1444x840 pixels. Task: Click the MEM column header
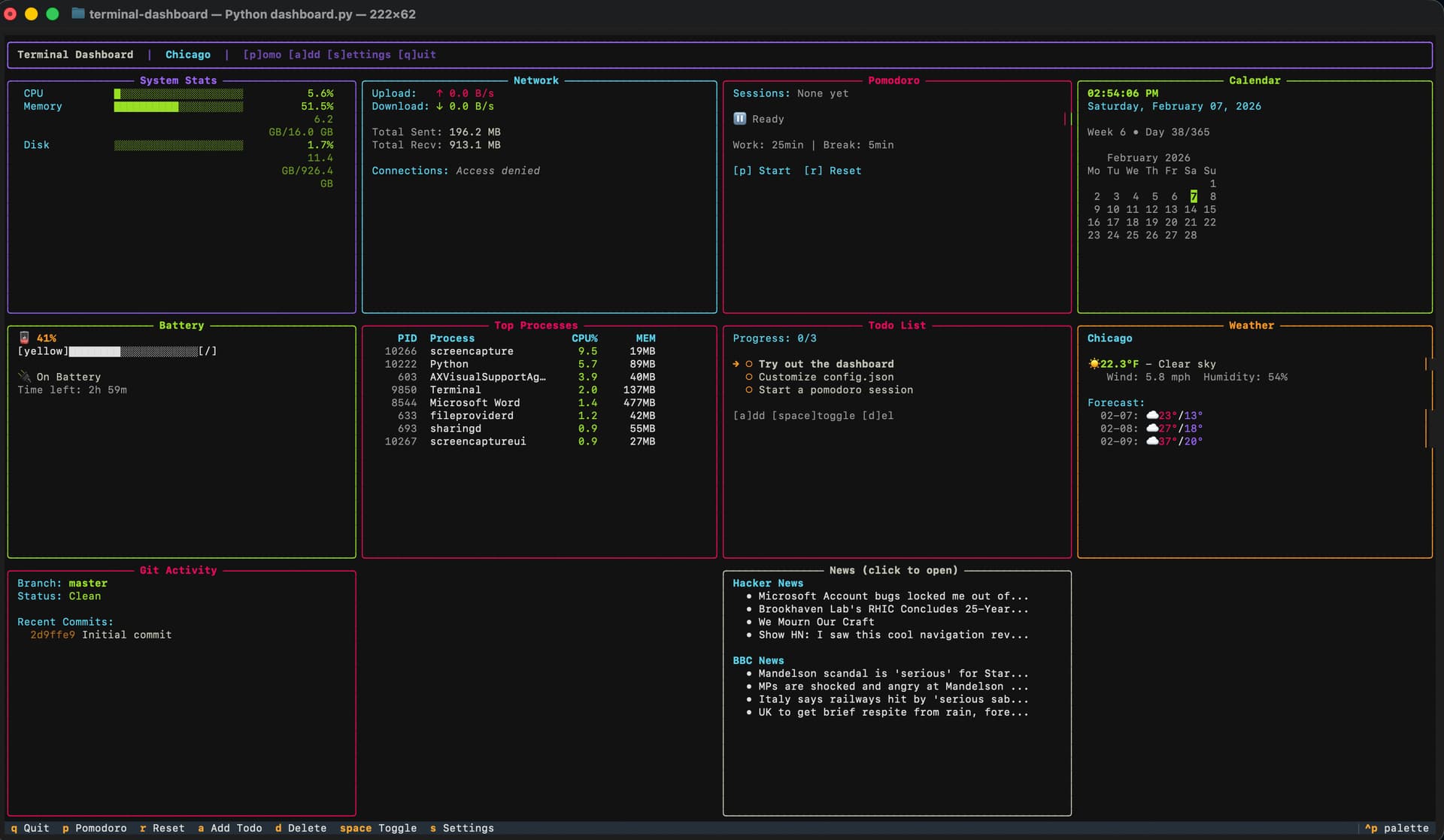[645, 338]
